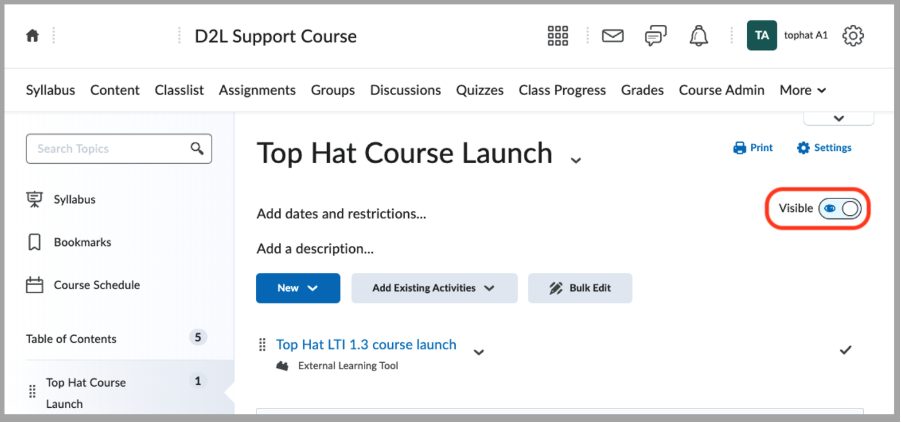This screenshot has height=423, width=901.
Task: Click the Settings link
Action: 824,148
